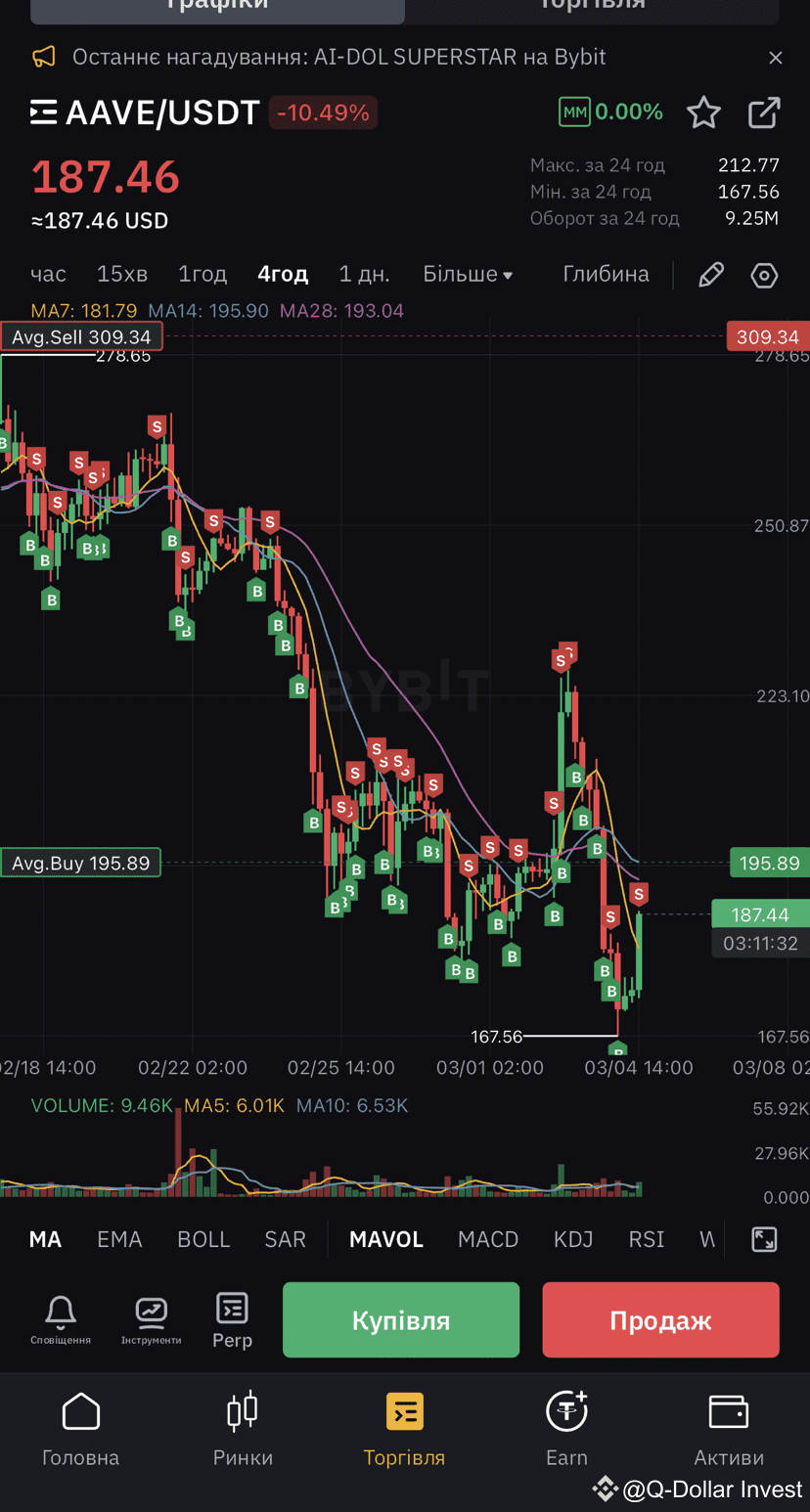
Task: Enable the SAR indicator
Action: [286, 1239]
